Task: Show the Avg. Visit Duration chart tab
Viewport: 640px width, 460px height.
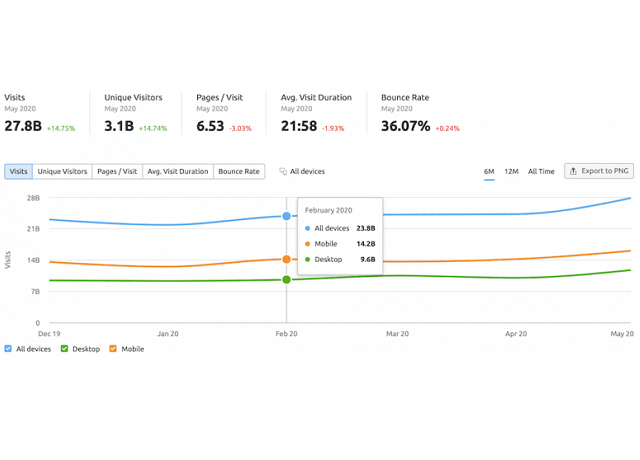Action: pos(177,172)
